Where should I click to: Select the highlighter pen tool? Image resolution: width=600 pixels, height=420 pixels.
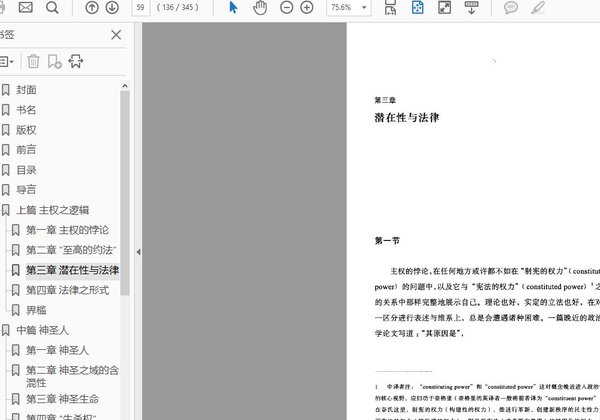click(x=539, y=8)
